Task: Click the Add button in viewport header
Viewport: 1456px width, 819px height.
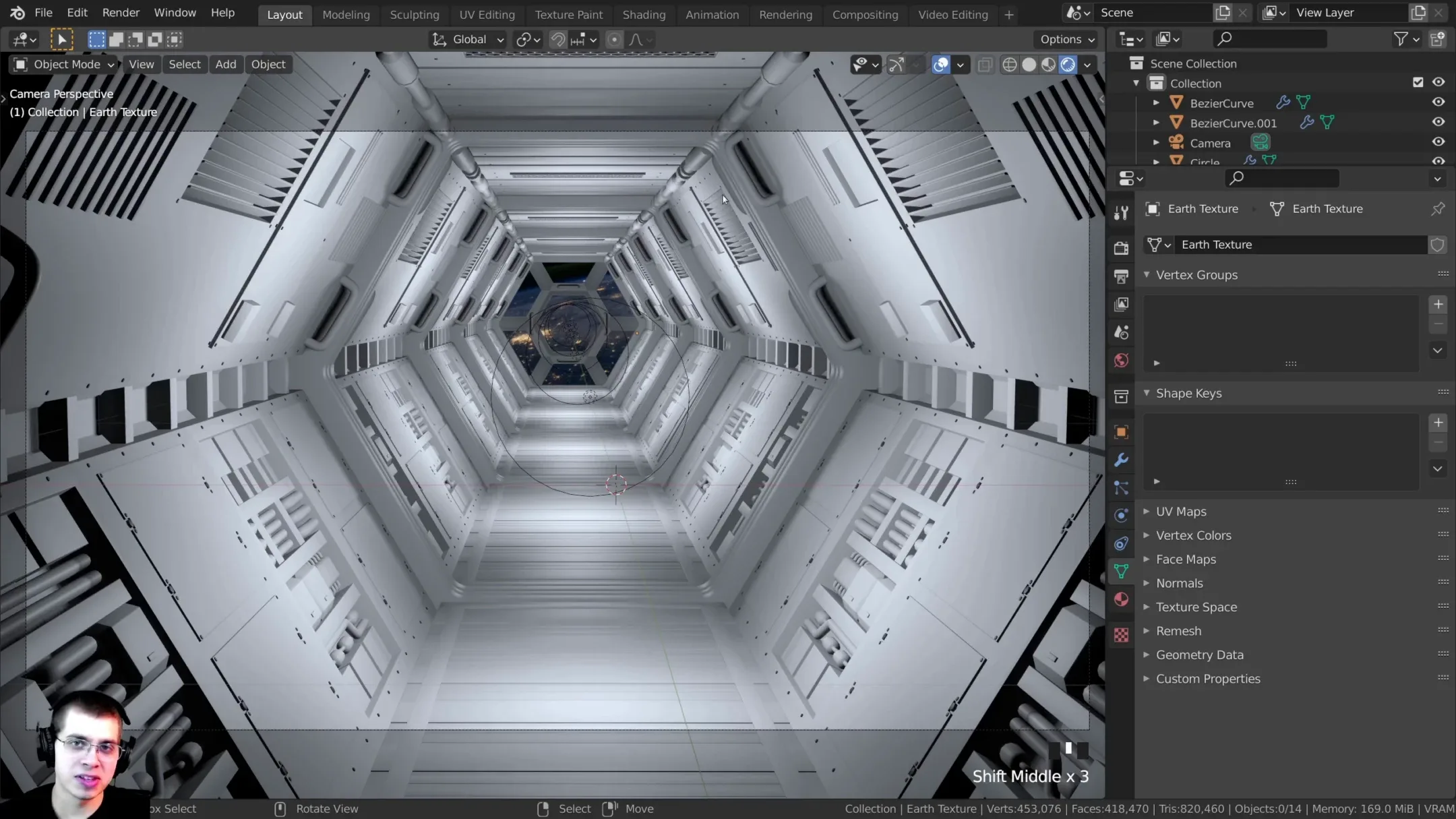Action: (x=225, y=64)
